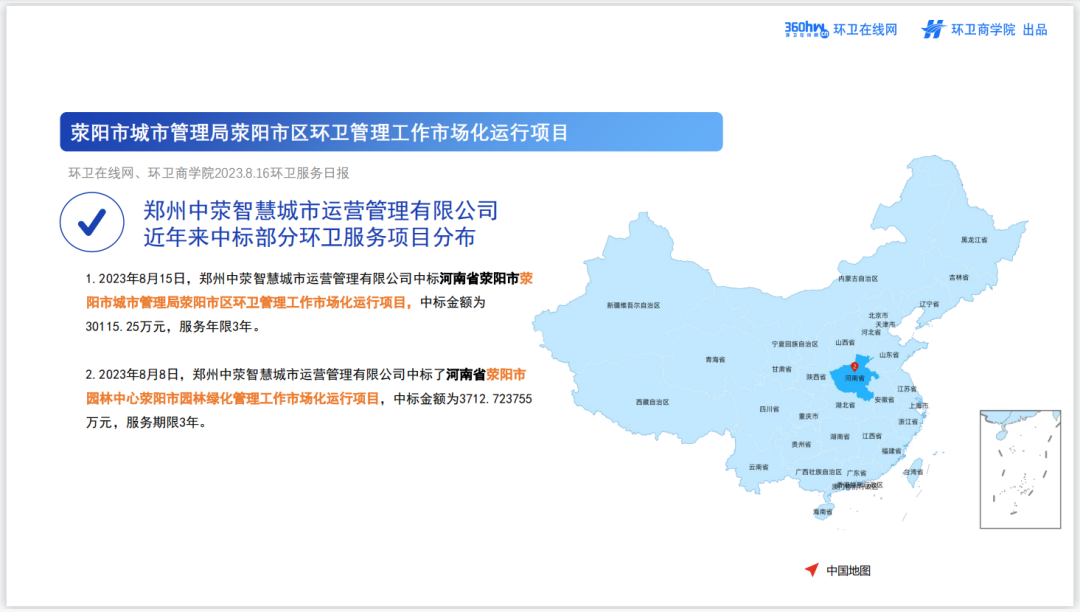
Task: Click the 环卫商学院 wing-shaped logo icon
Action: point(933,29)
